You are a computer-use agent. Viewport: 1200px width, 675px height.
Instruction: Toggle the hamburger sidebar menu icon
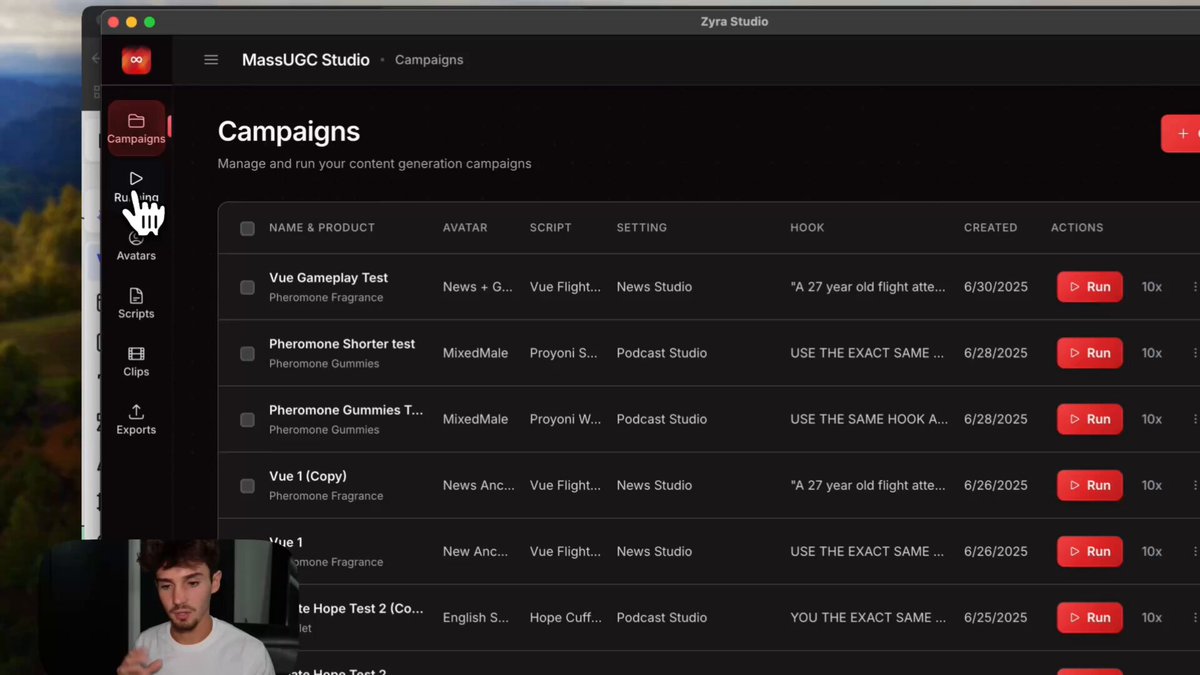[x=211, y=60]
